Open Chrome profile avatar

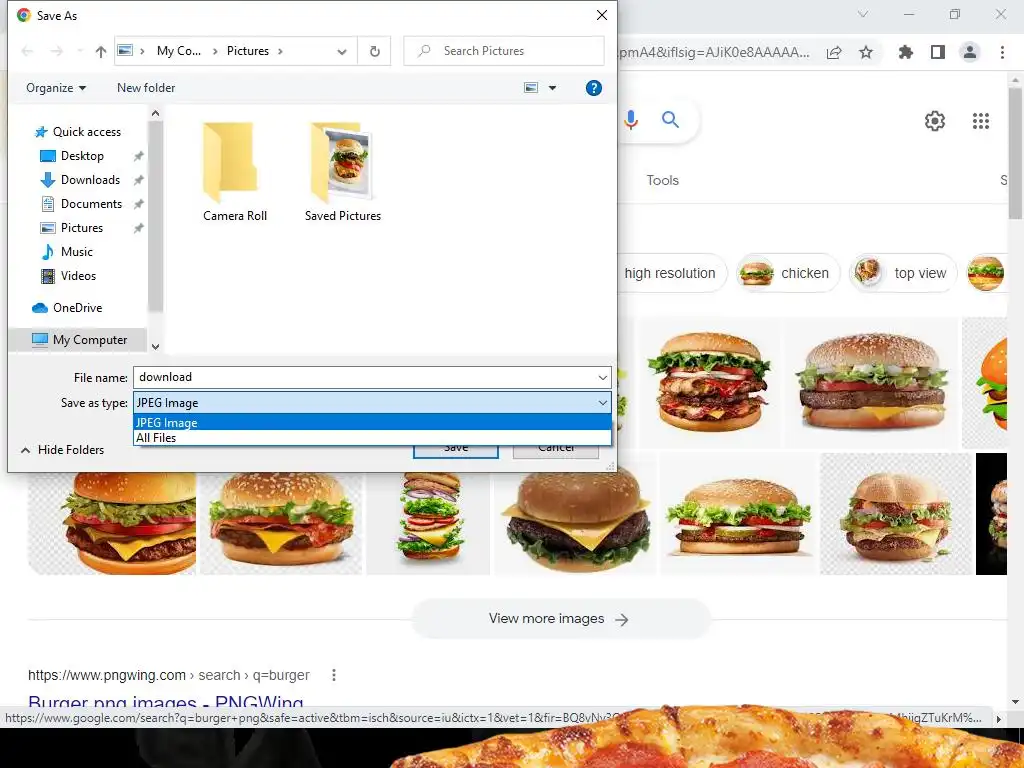(970, 52)
